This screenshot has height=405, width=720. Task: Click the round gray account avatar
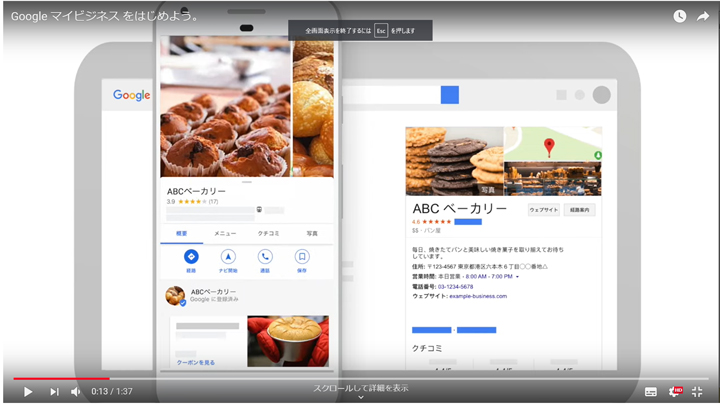[x=602, y=95]
